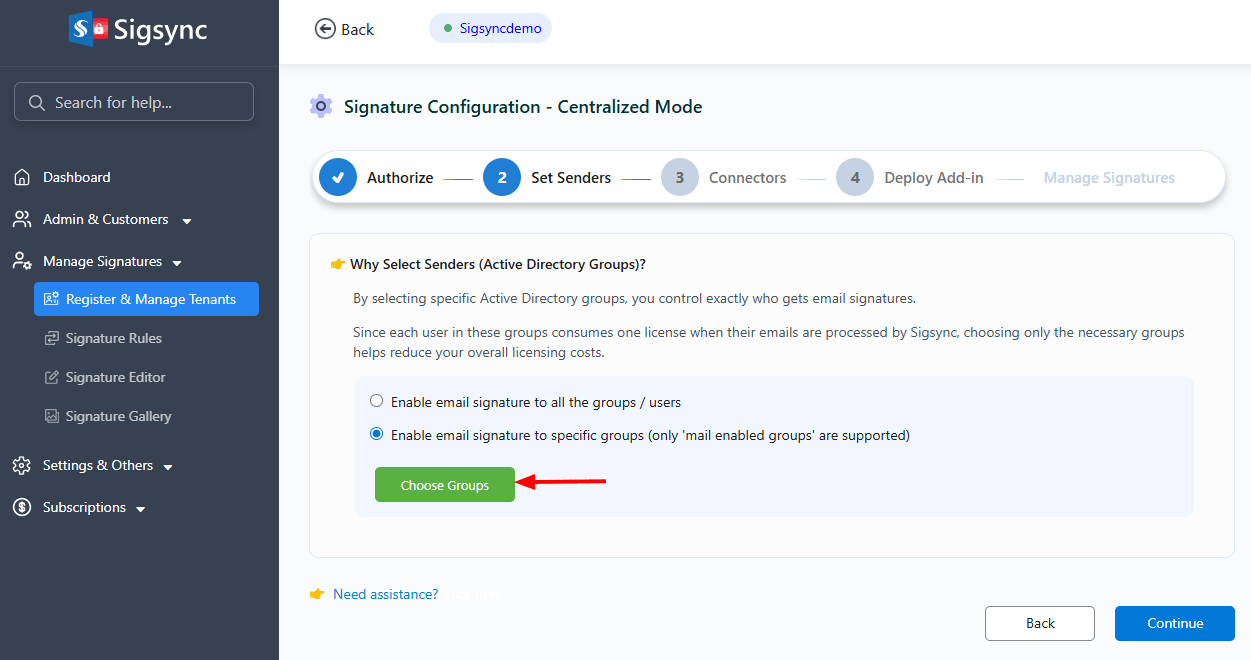Click the Settings & Others gear icon

click(x=22, y=465)
